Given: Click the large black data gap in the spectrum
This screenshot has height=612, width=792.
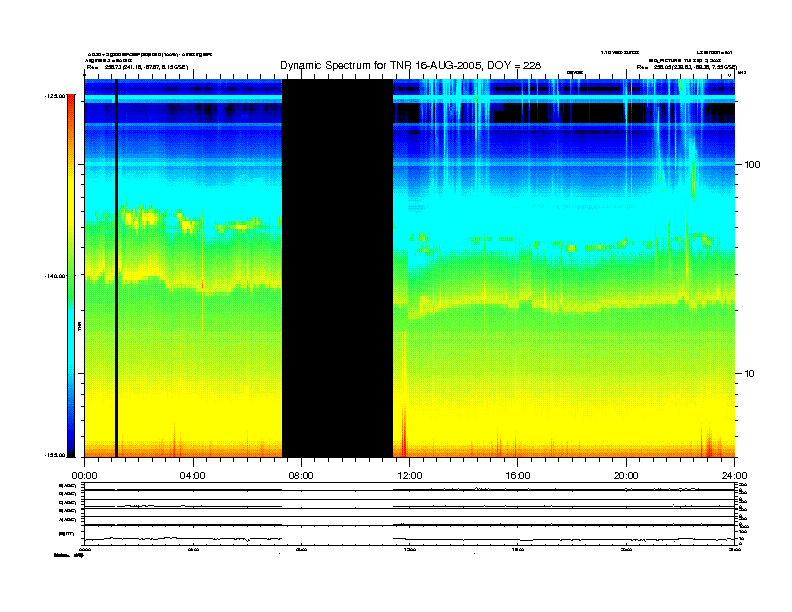Looking at the screenshot, I should [337, 268].
